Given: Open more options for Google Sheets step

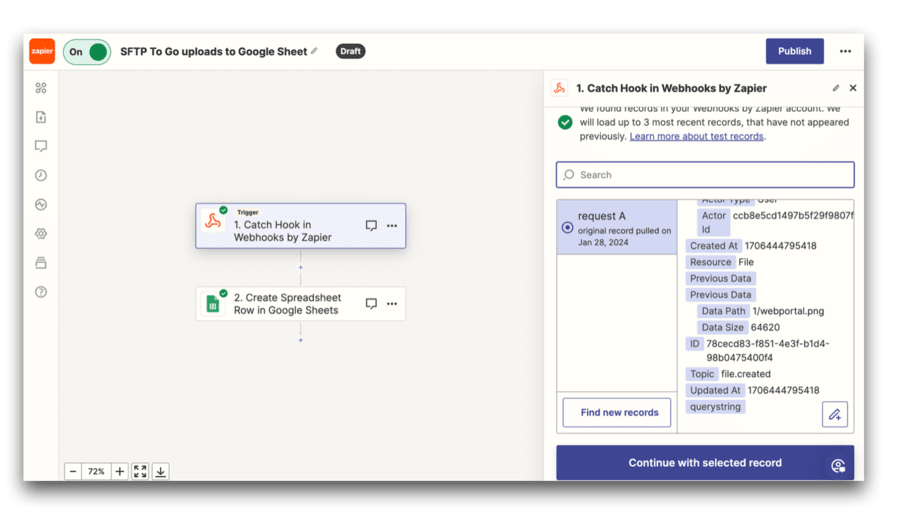Looking at the screenshot, I should (392, 304).
